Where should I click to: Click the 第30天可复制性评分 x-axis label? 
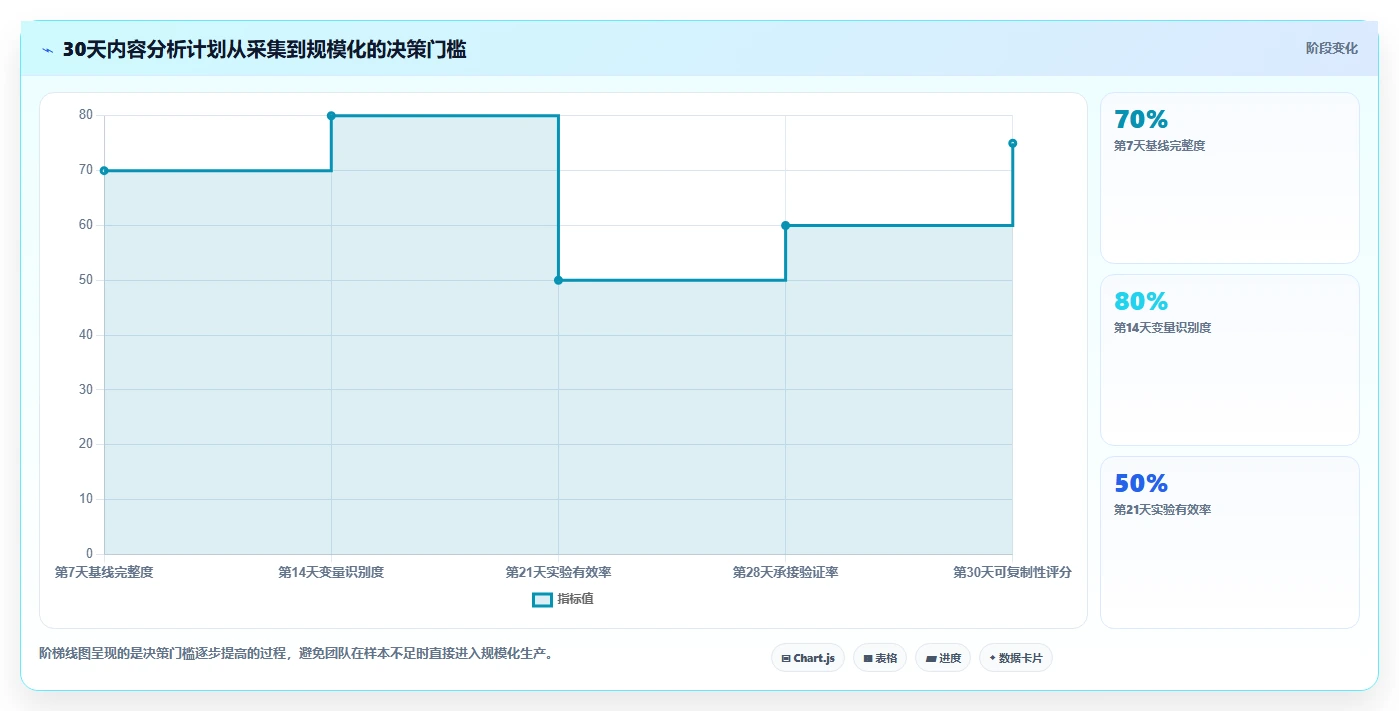1012,573
